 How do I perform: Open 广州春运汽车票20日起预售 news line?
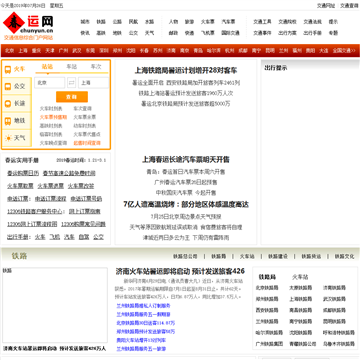186,182
